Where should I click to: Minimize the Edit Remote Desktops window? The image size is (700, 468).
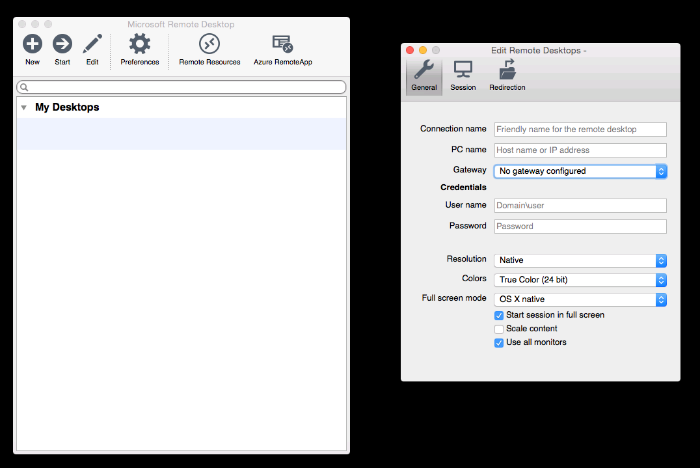point(423,50)
